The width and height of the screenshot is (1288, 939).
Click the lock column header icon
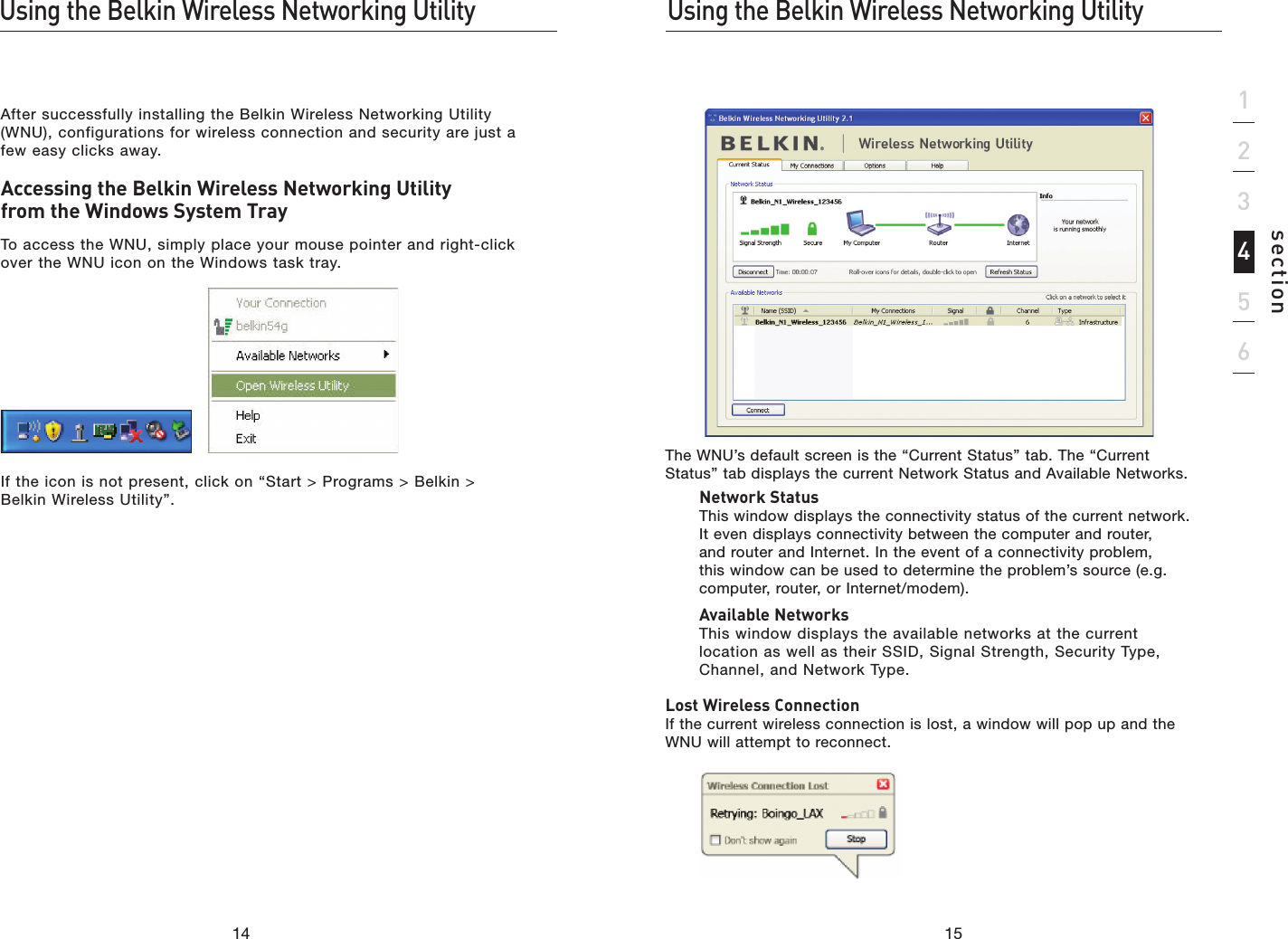click(990, 310)
